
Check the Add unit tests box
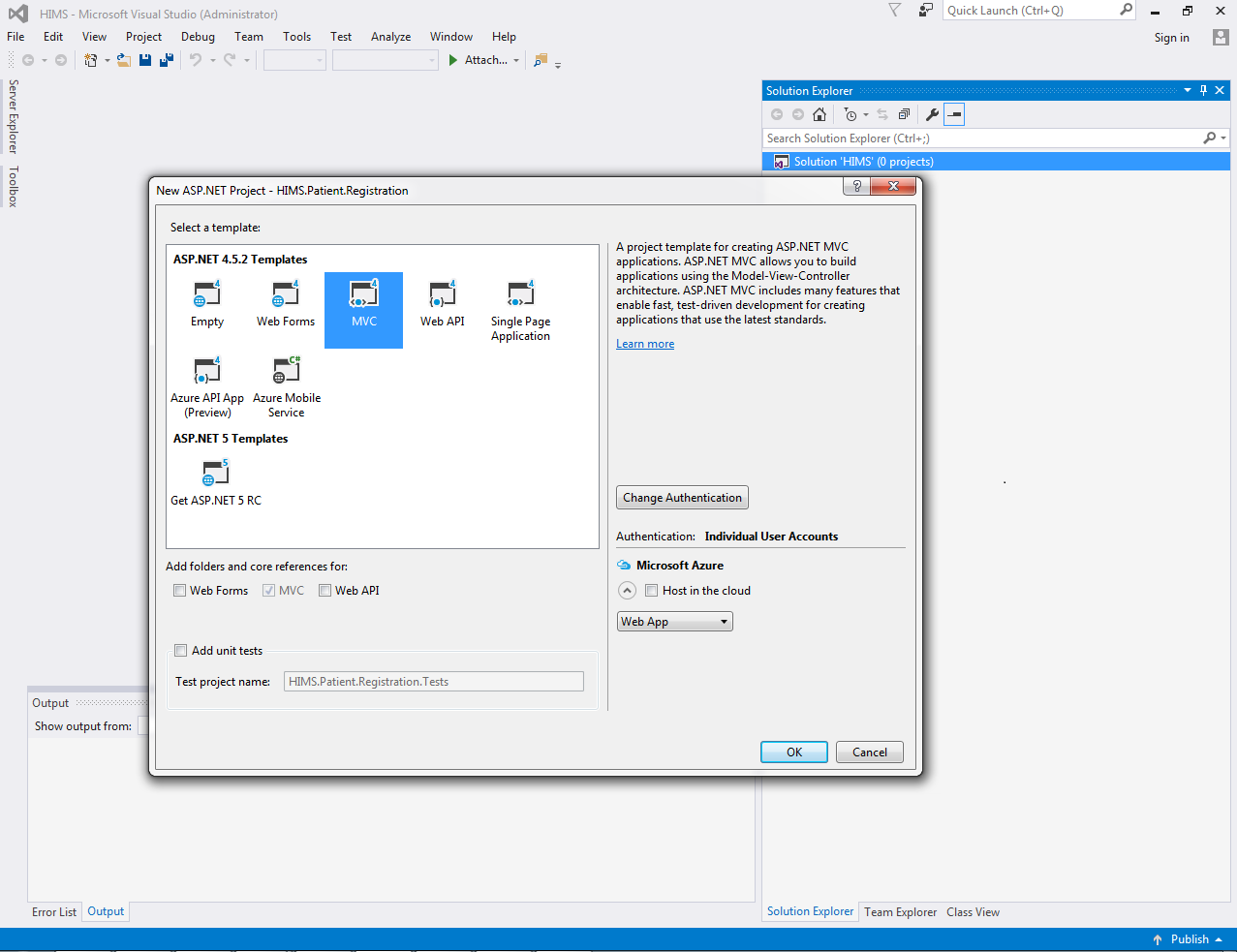180,651
